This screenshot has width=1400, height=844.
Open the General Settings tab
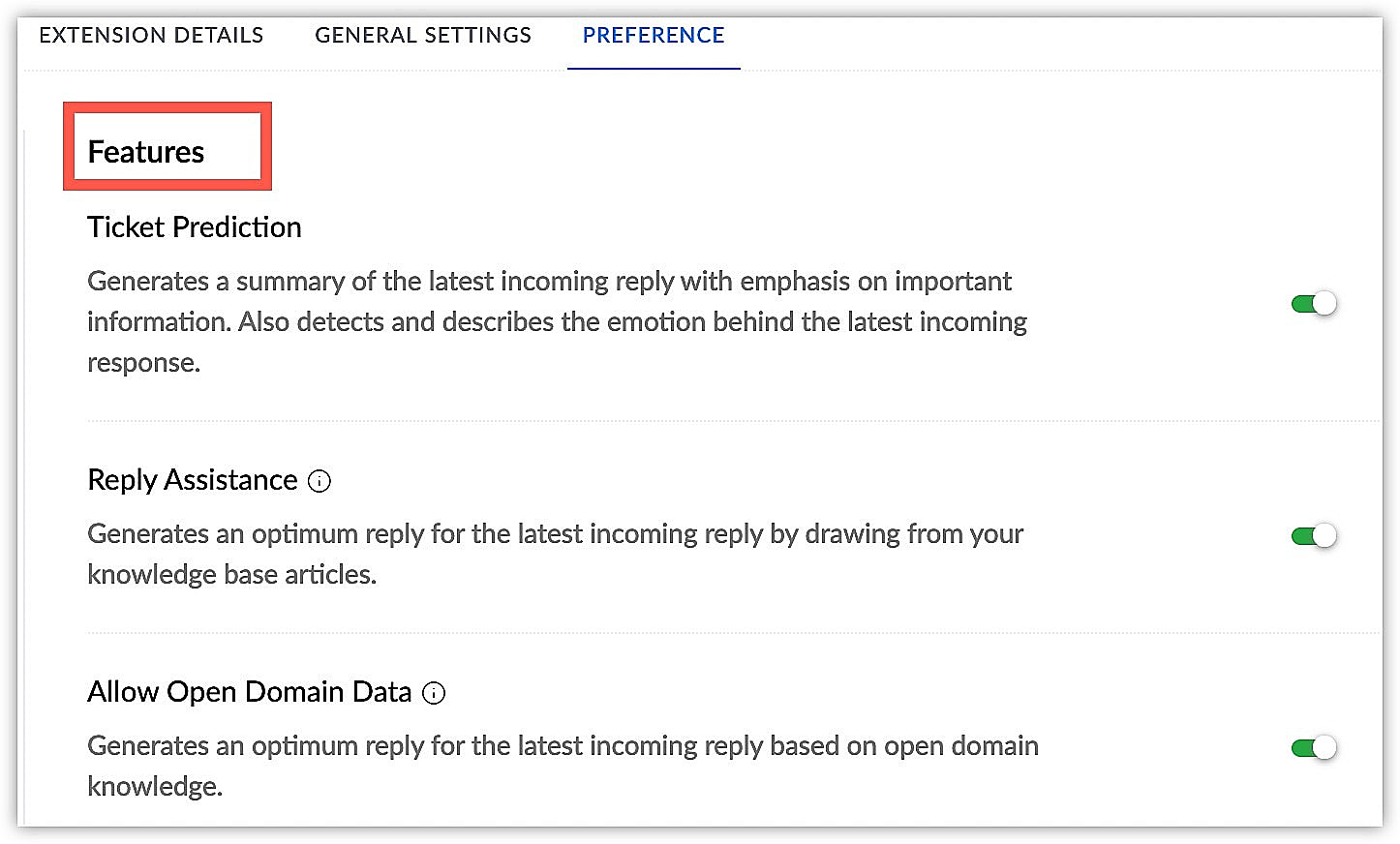423,35
